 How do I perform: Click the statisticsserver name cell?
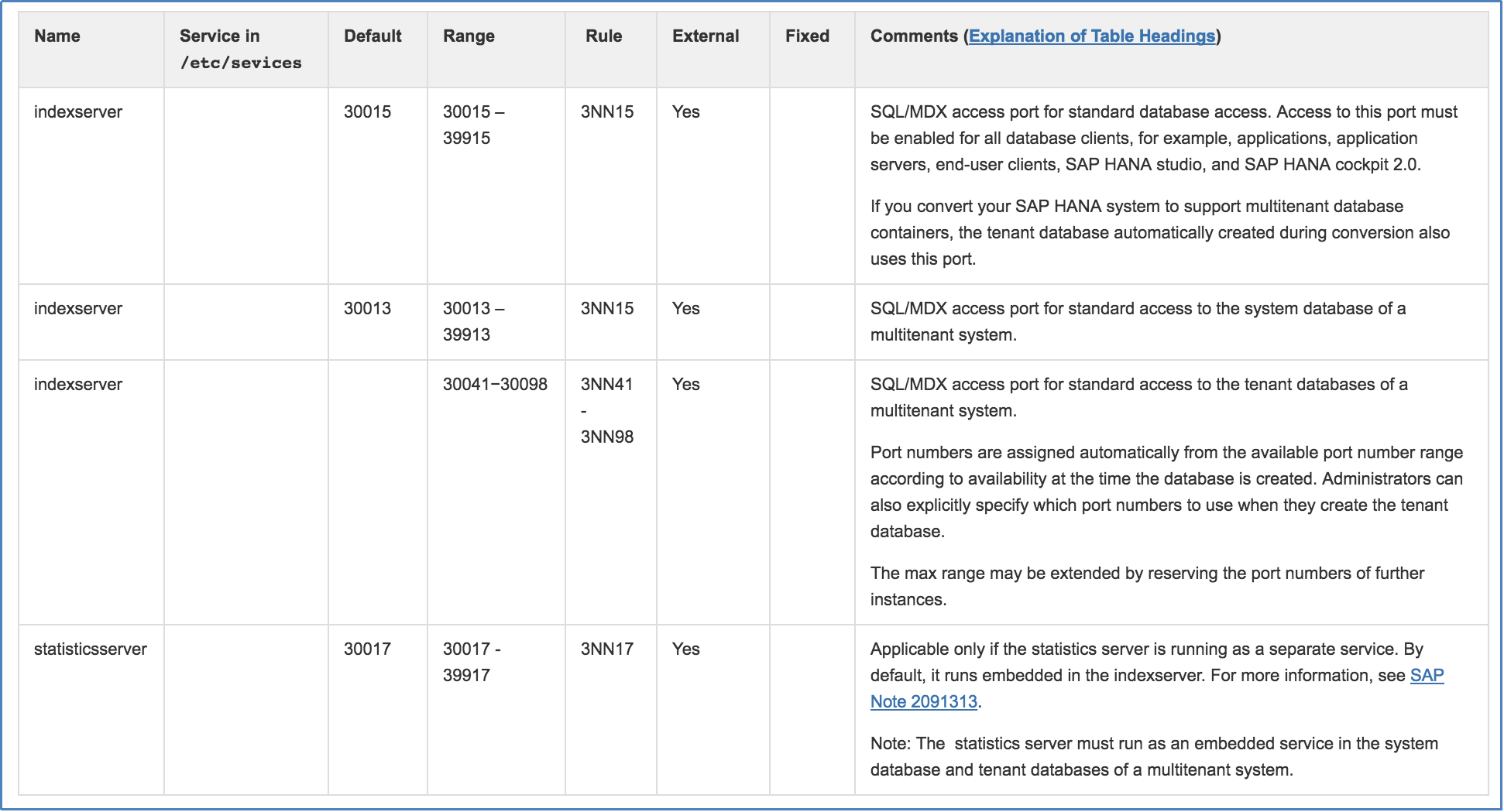[91, 649]
